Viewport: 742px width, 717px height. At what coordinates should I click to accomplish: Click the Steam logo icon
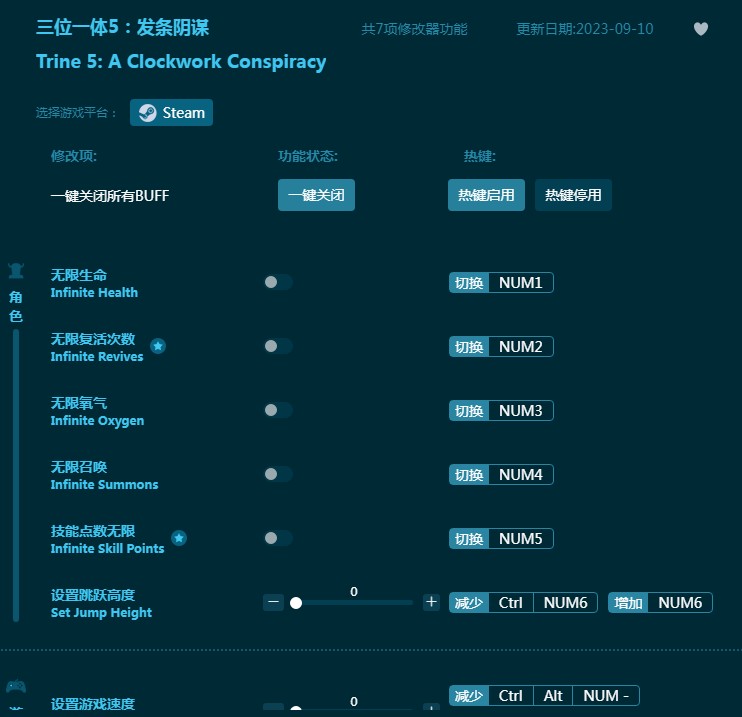click(148, 113)
